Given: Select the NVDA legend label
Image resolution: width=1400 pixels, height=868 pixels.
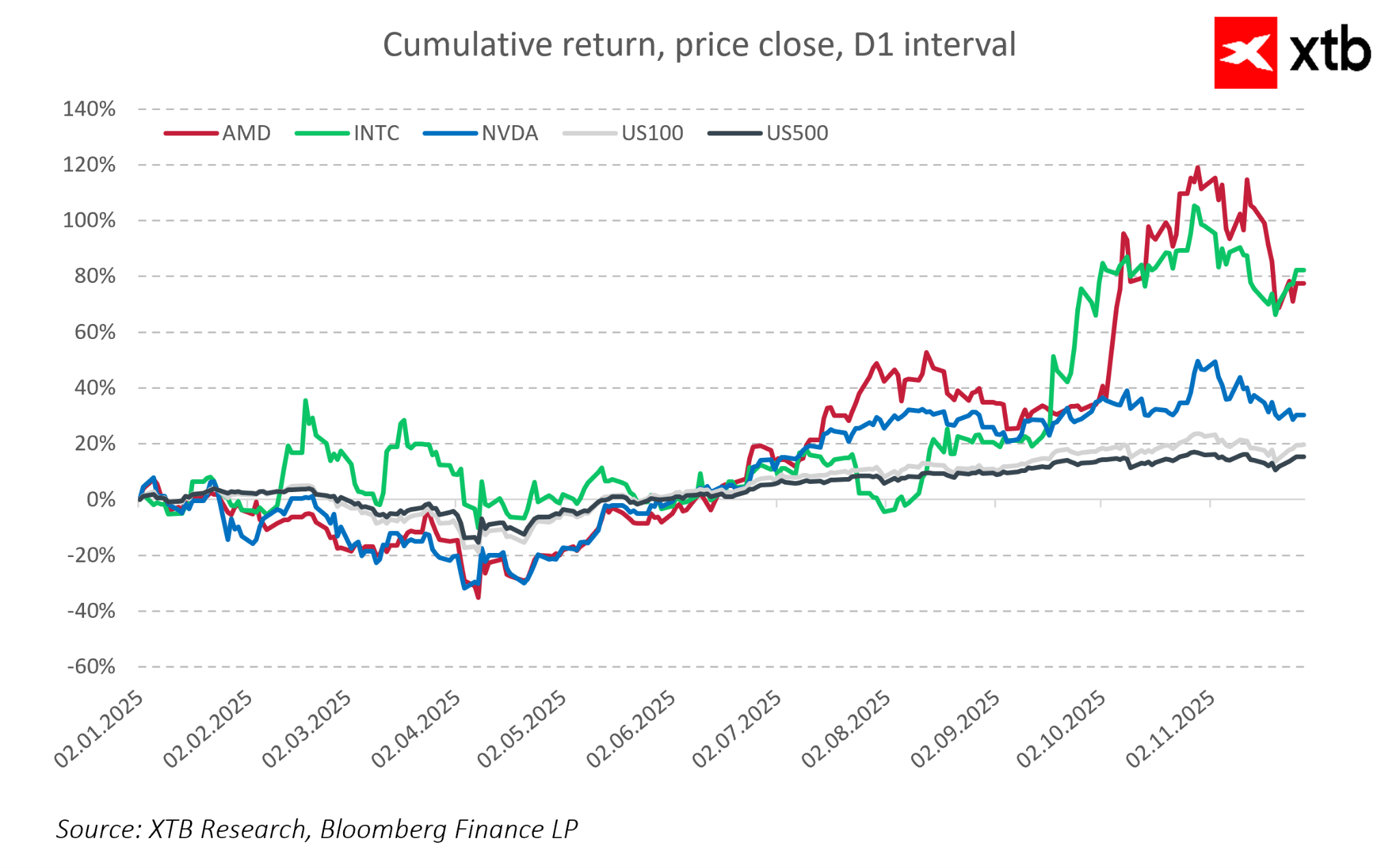Looking at the screenshot, I should click(510, 133).
